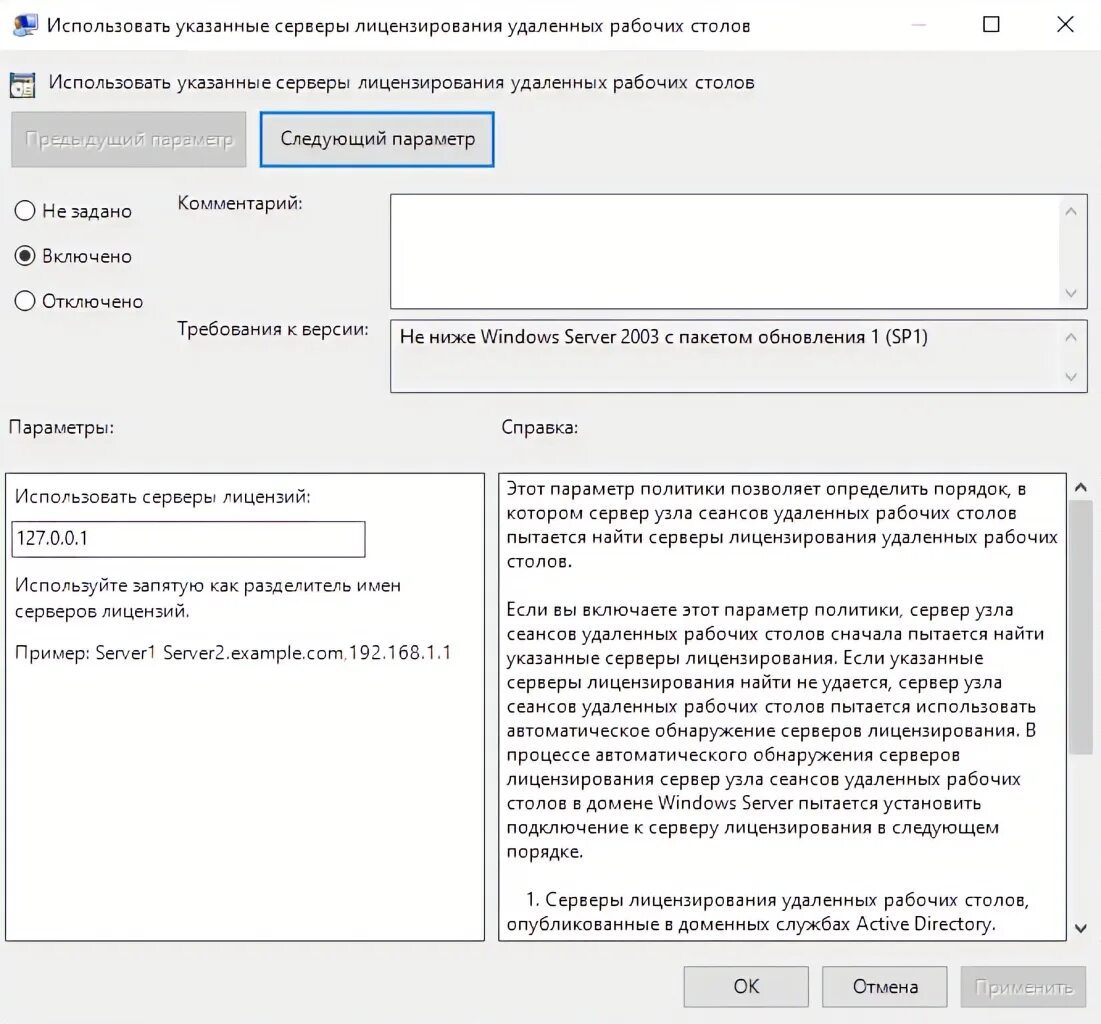Click the 'Справка:' label
This screenshot has height=1024, width=1101.
point(539,427)
